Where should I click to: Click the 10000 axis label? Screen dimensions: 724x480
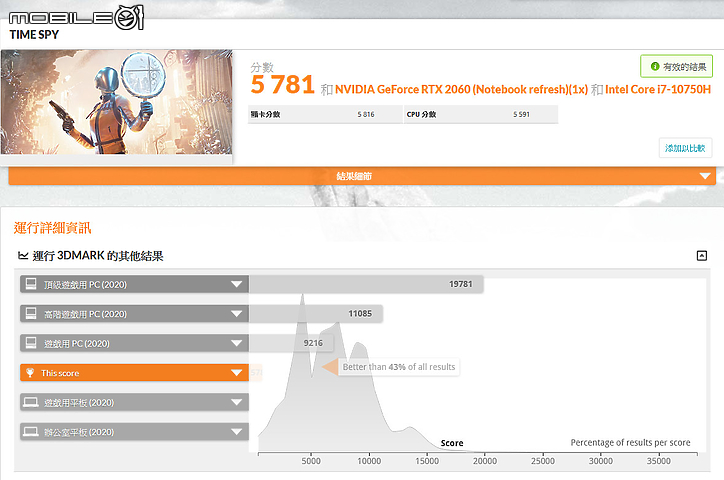click(x=369, y=461)
